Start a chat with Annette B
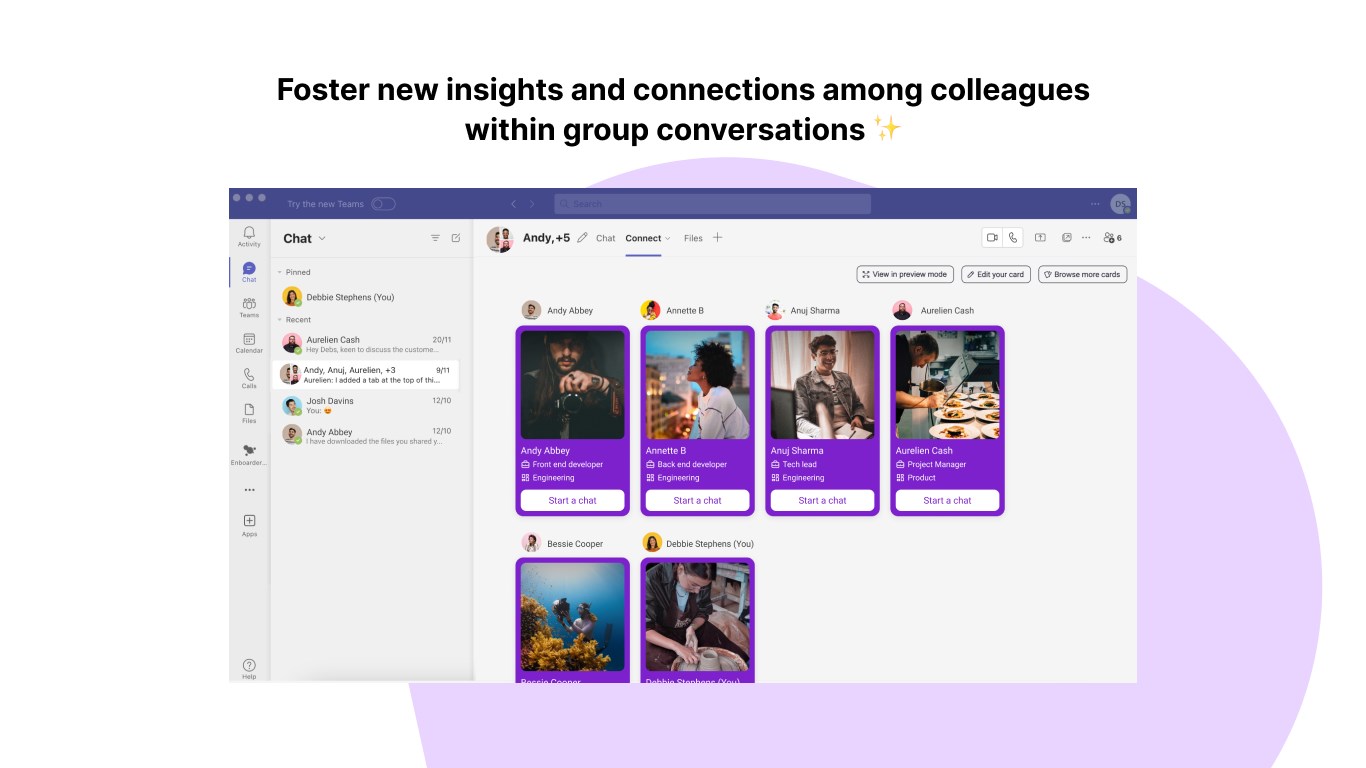This screenshot has height=768, width=1366. pos(697,500)
